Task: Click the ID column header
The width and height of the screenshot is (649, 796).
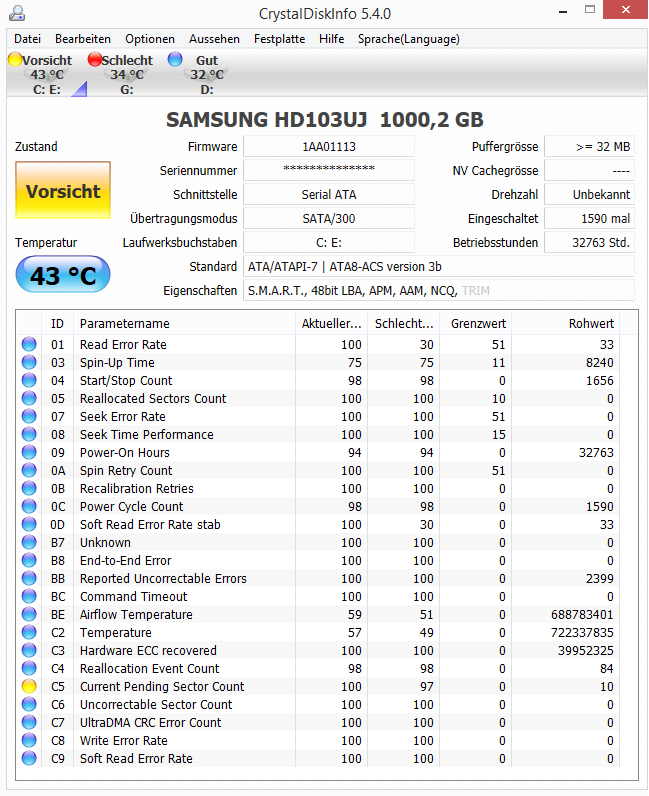Action: [57, 323]
